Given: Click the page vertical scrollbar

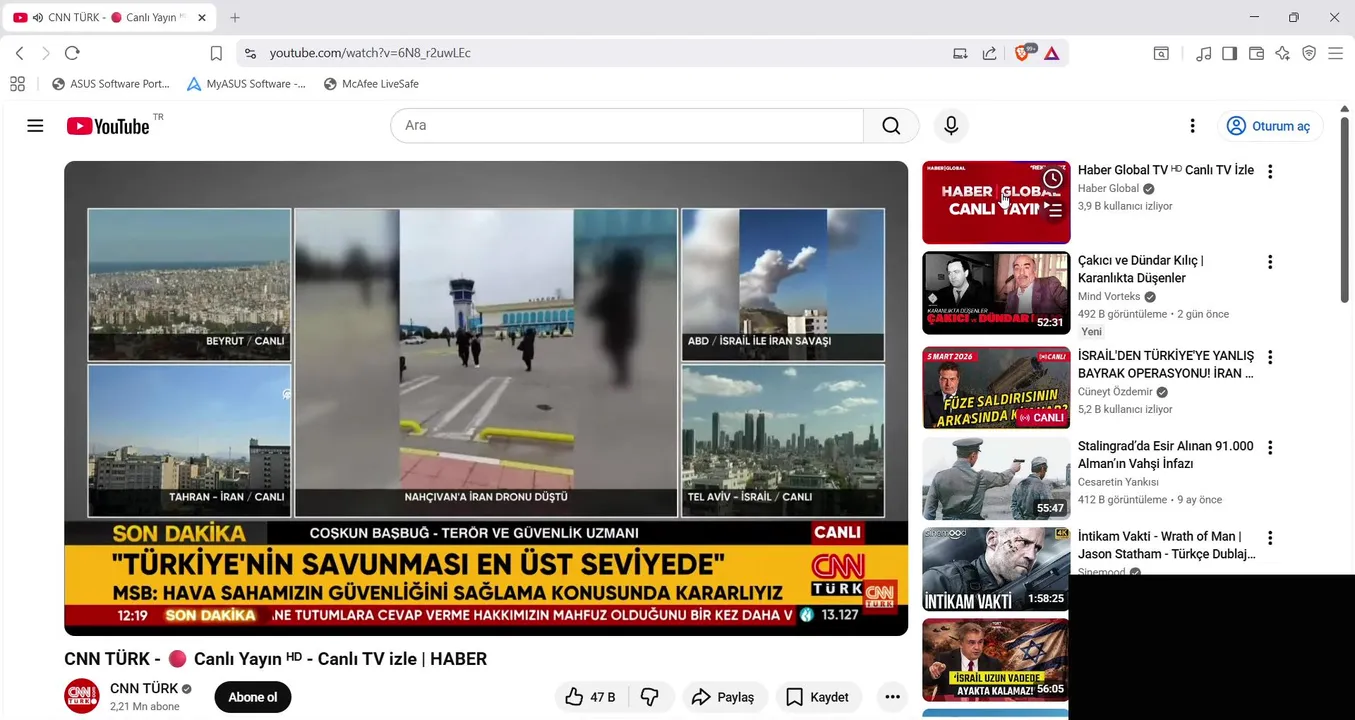Looking at the screenshot, I should [1345, 210].
